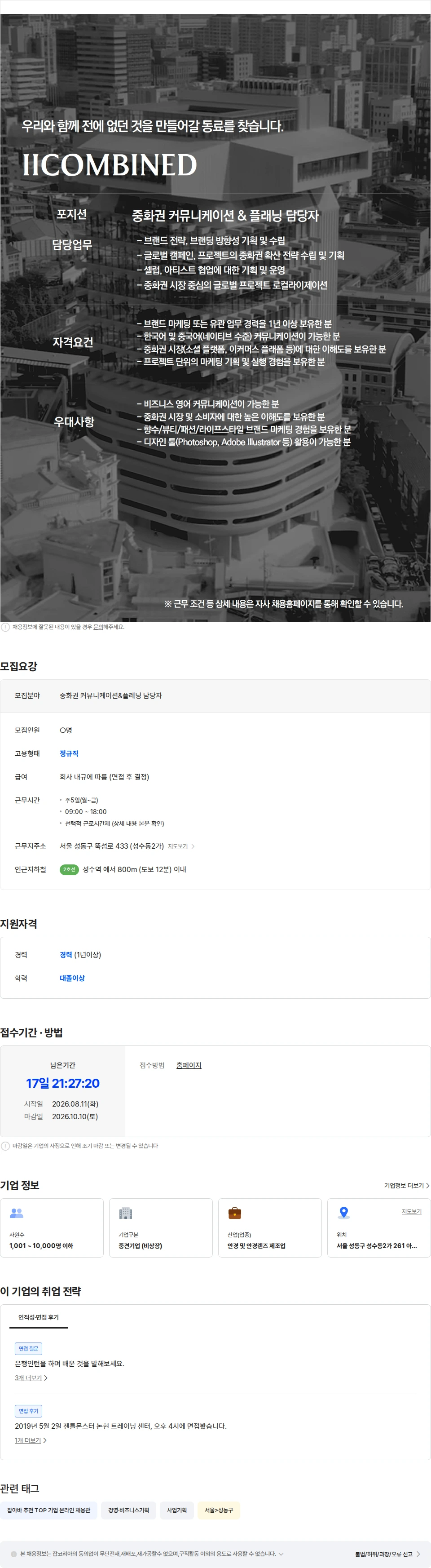Click the 사업기획 tag

[177, 1510]
